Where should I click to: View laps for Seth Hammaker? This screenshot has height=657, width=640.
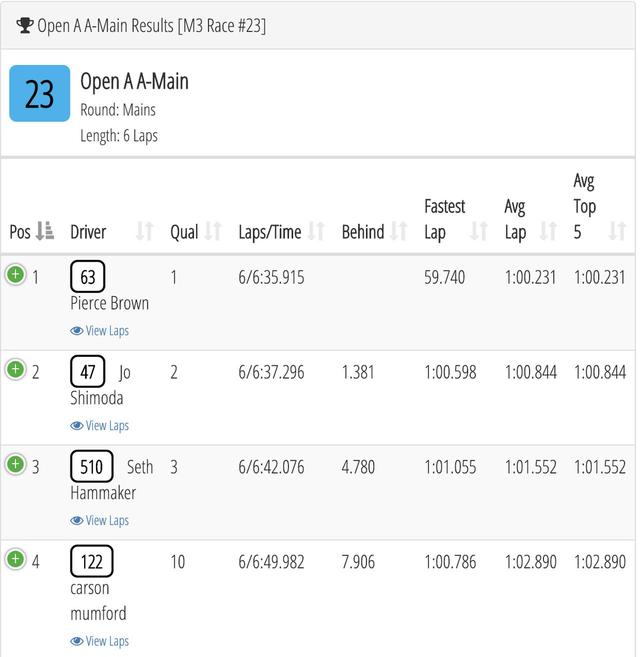coord(99,520)
